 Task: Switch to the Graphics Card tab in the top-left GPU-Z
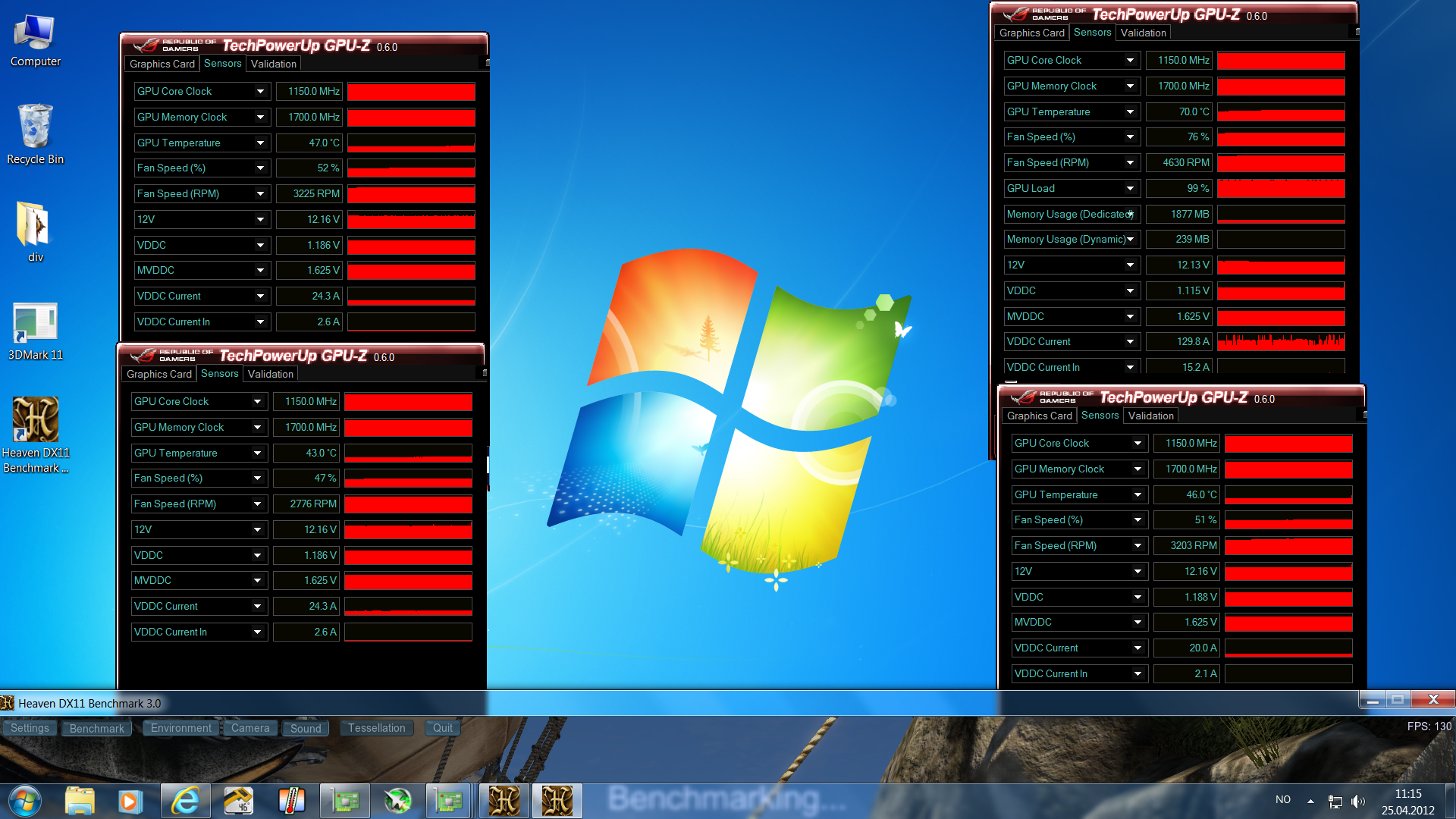(162, 64)
